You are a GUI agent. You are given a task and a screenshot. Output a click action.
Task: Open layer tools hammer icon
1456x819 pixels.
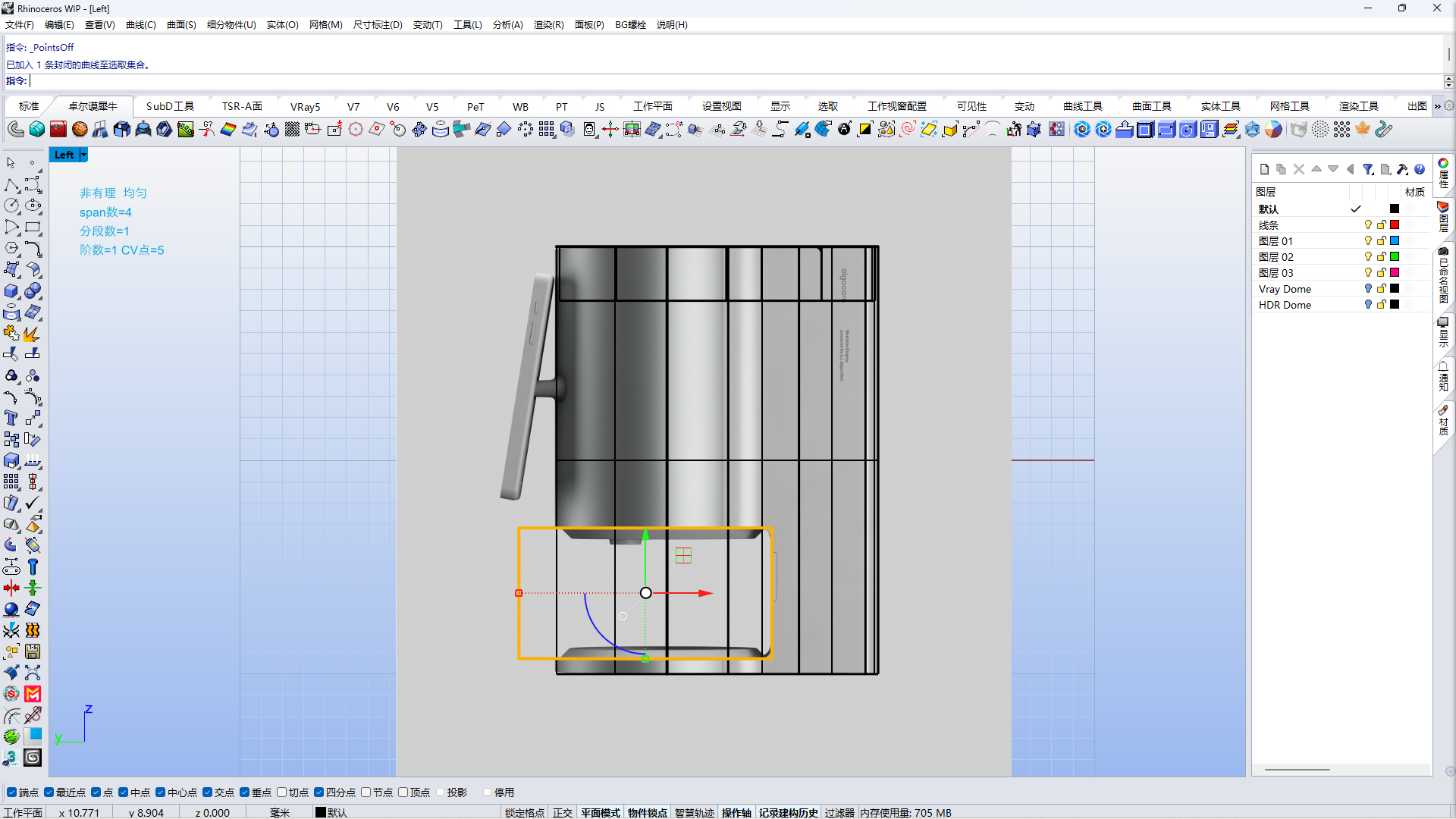[x=1402, y=169]
